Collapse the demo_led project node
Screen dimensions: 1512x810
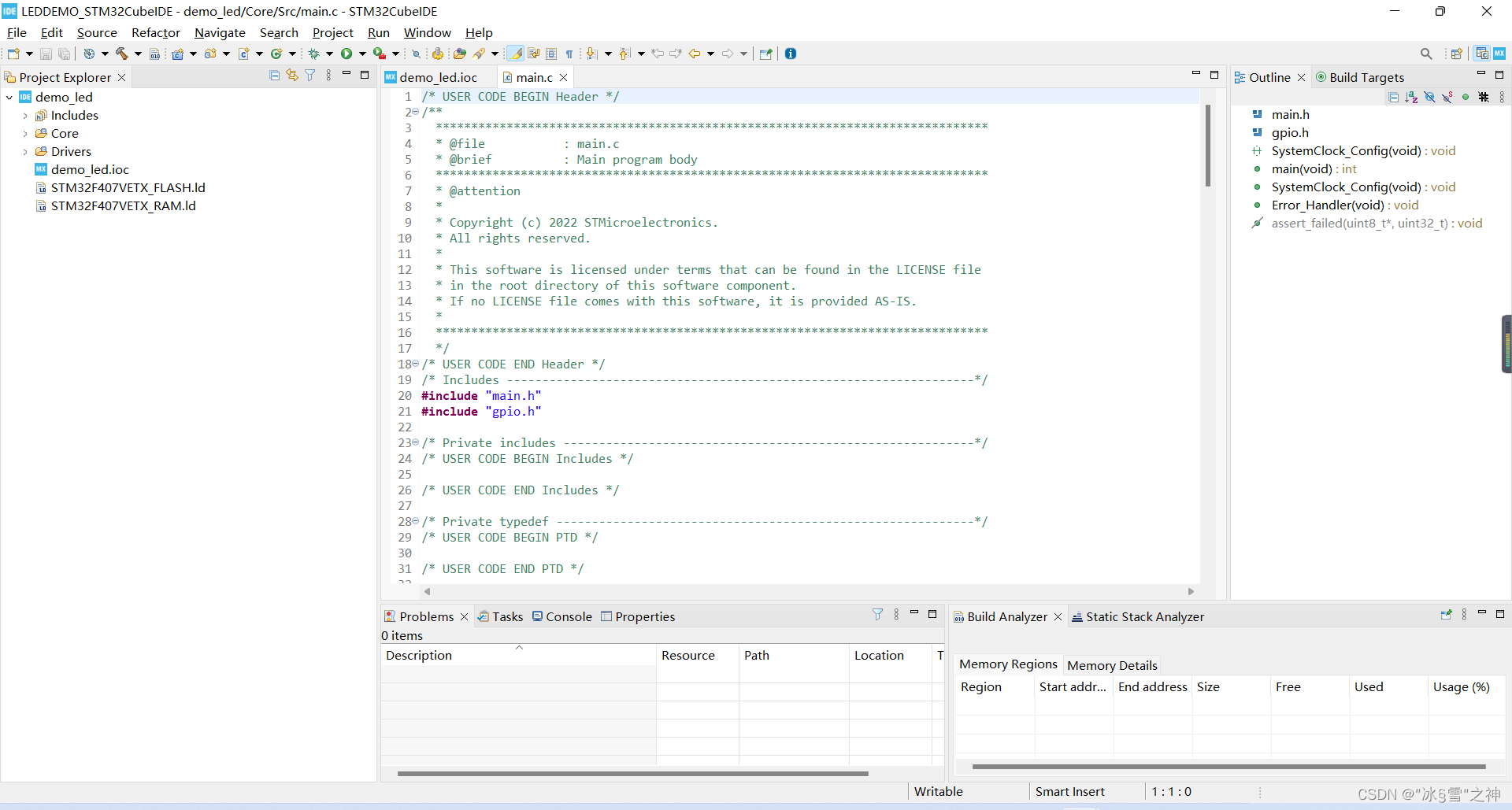9,98
